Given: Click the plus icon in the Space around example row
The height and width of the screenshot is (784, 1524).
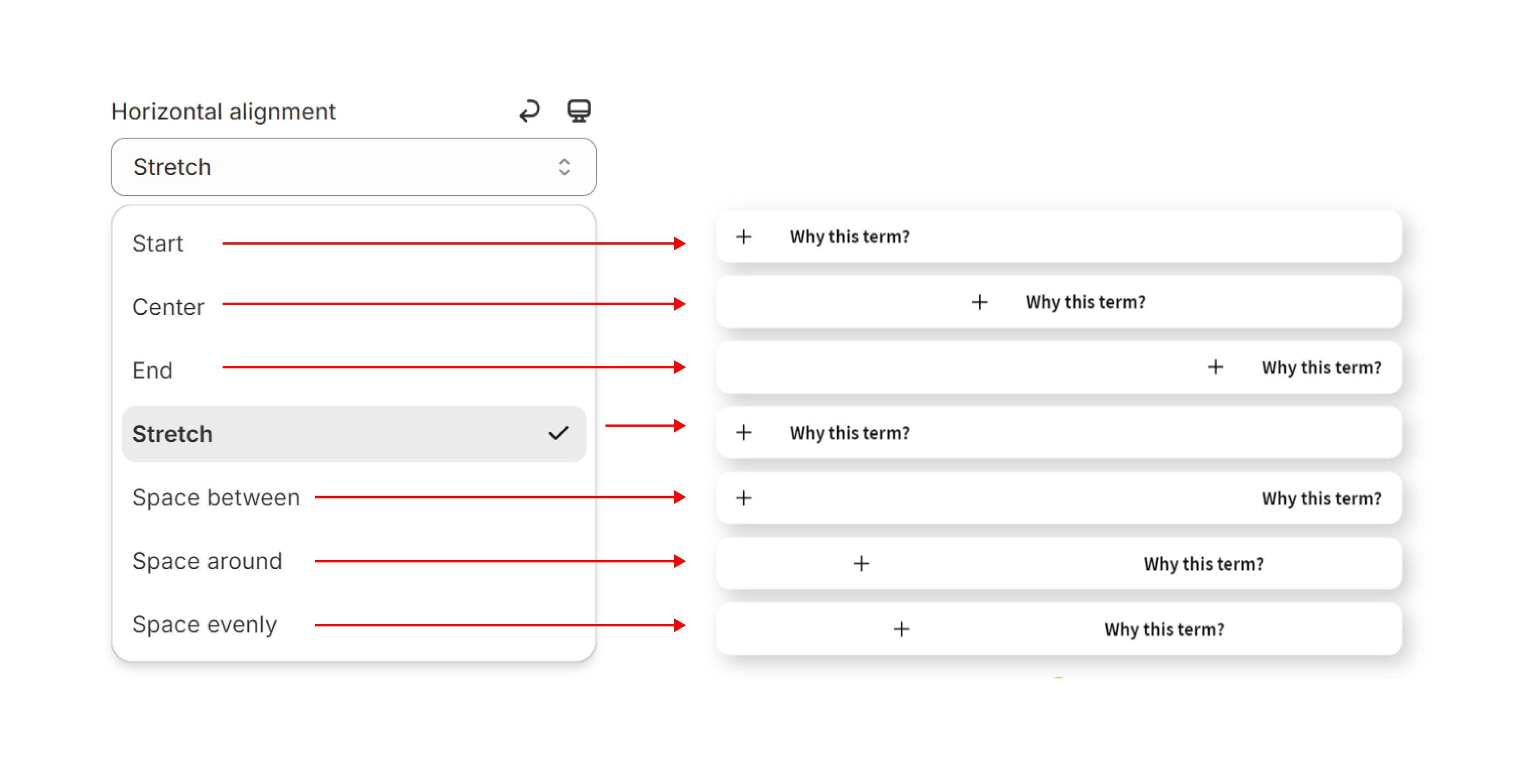Looking at the screenshot, I should coord(861,563).
